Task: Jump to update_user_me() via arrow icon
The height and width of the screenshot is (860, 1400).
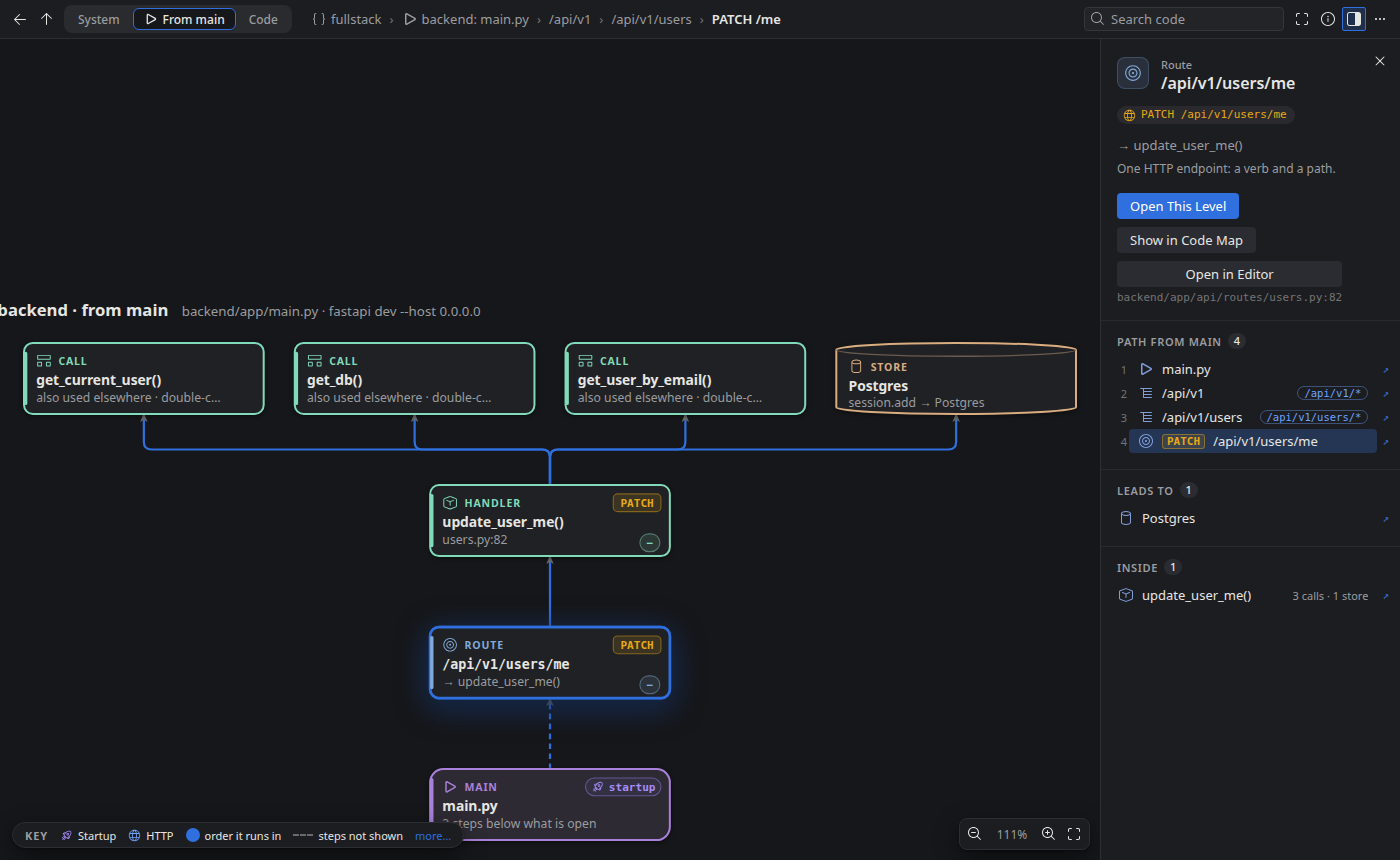Action: pyautogui.click(x=1385, y=596)
